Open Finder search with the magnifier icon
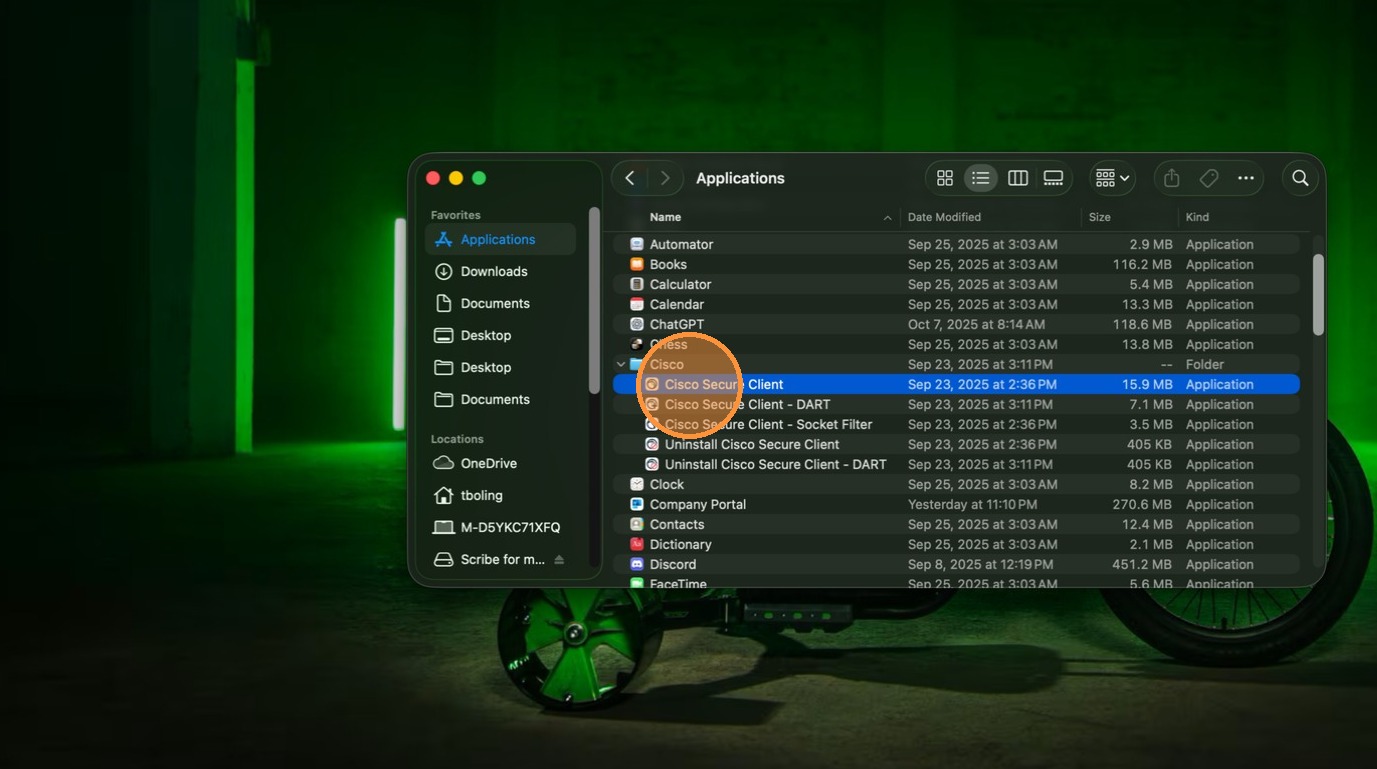Screen dimensions: 1377x769 [1300, 178]
